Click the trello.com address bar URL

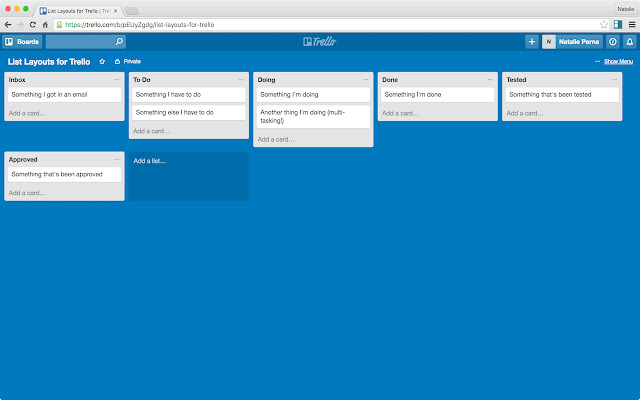(140, 25)
